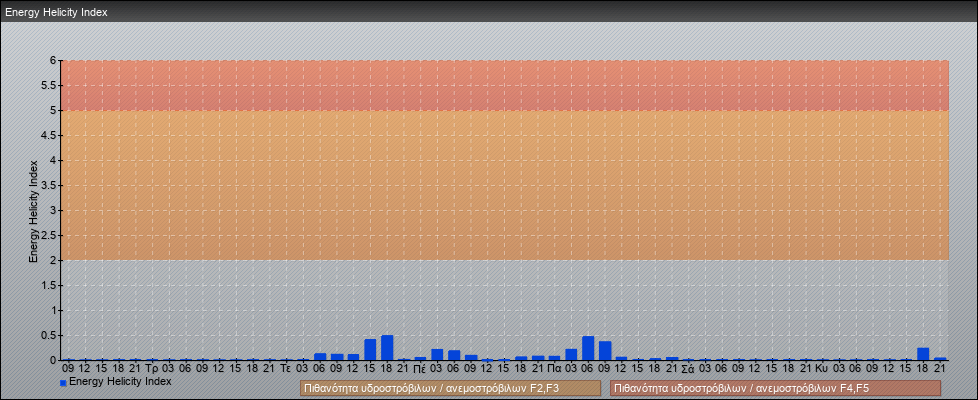Viewport: 978px width, 400px height.
Task: Click the vertical Energy Helicity Index axis title
Action: (x=33, y=211)
